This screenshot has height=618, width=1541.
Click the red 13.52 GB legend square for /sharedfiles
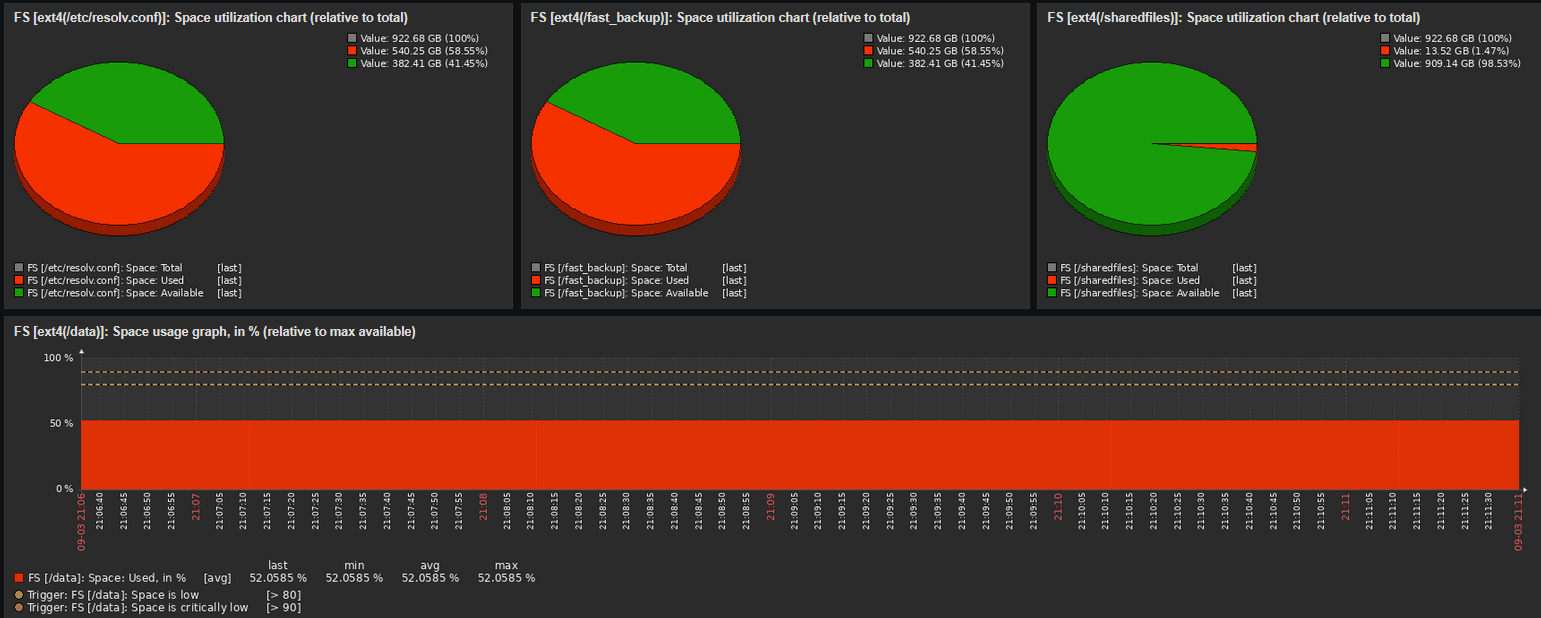[x=1385, y=50]
